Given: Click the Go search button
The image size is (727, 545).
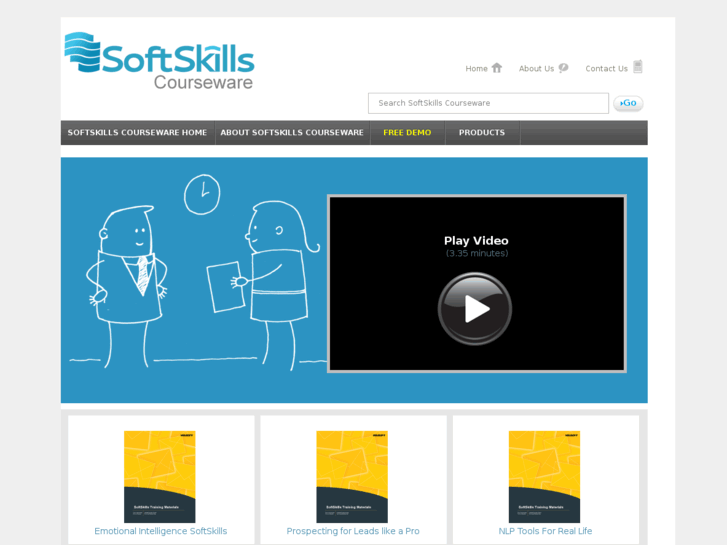Looking at the screenshot, I should click(x=628, y=103).
